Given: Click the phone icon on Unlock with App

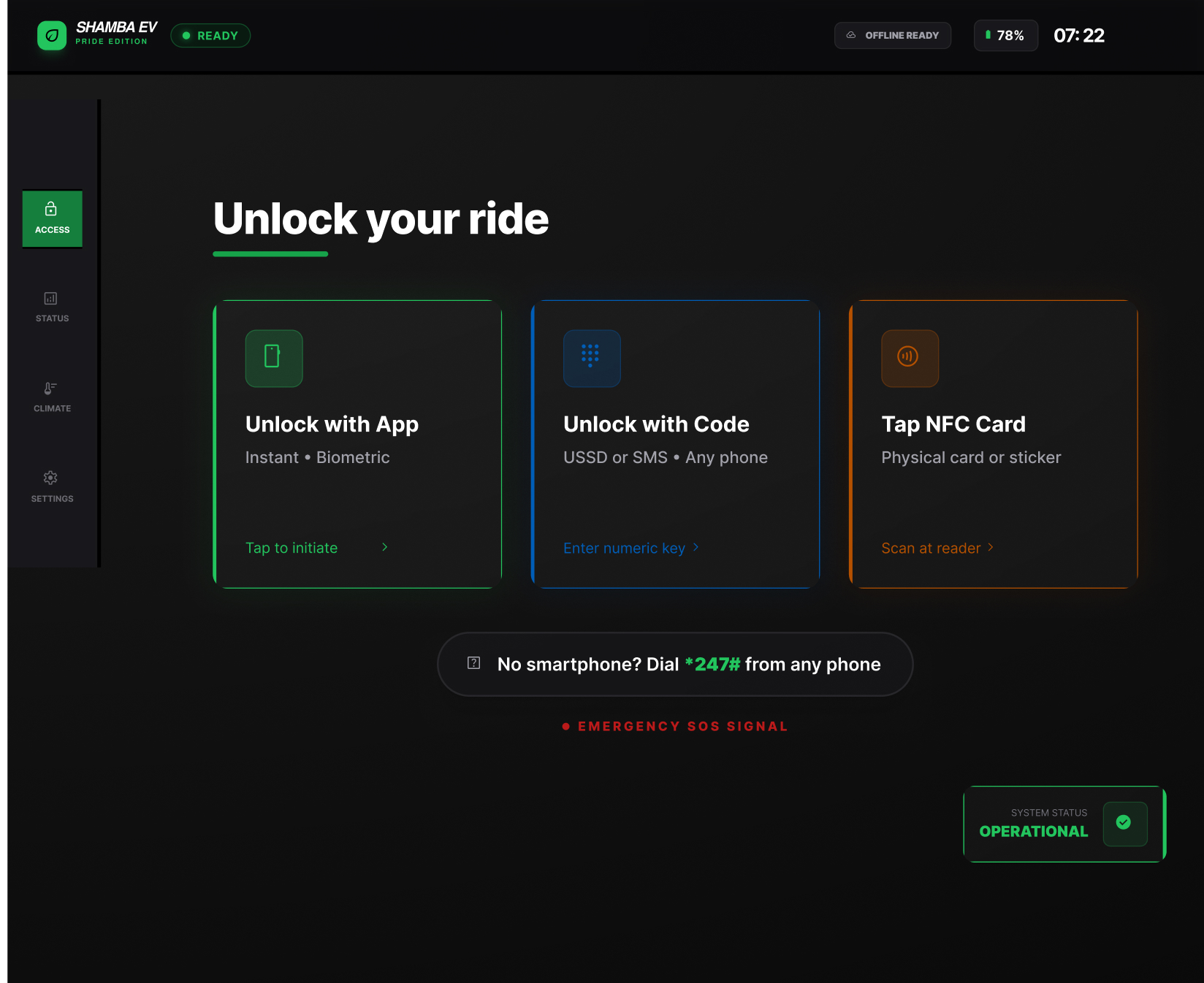Looking at the screenshot, I should click(273, 358).
